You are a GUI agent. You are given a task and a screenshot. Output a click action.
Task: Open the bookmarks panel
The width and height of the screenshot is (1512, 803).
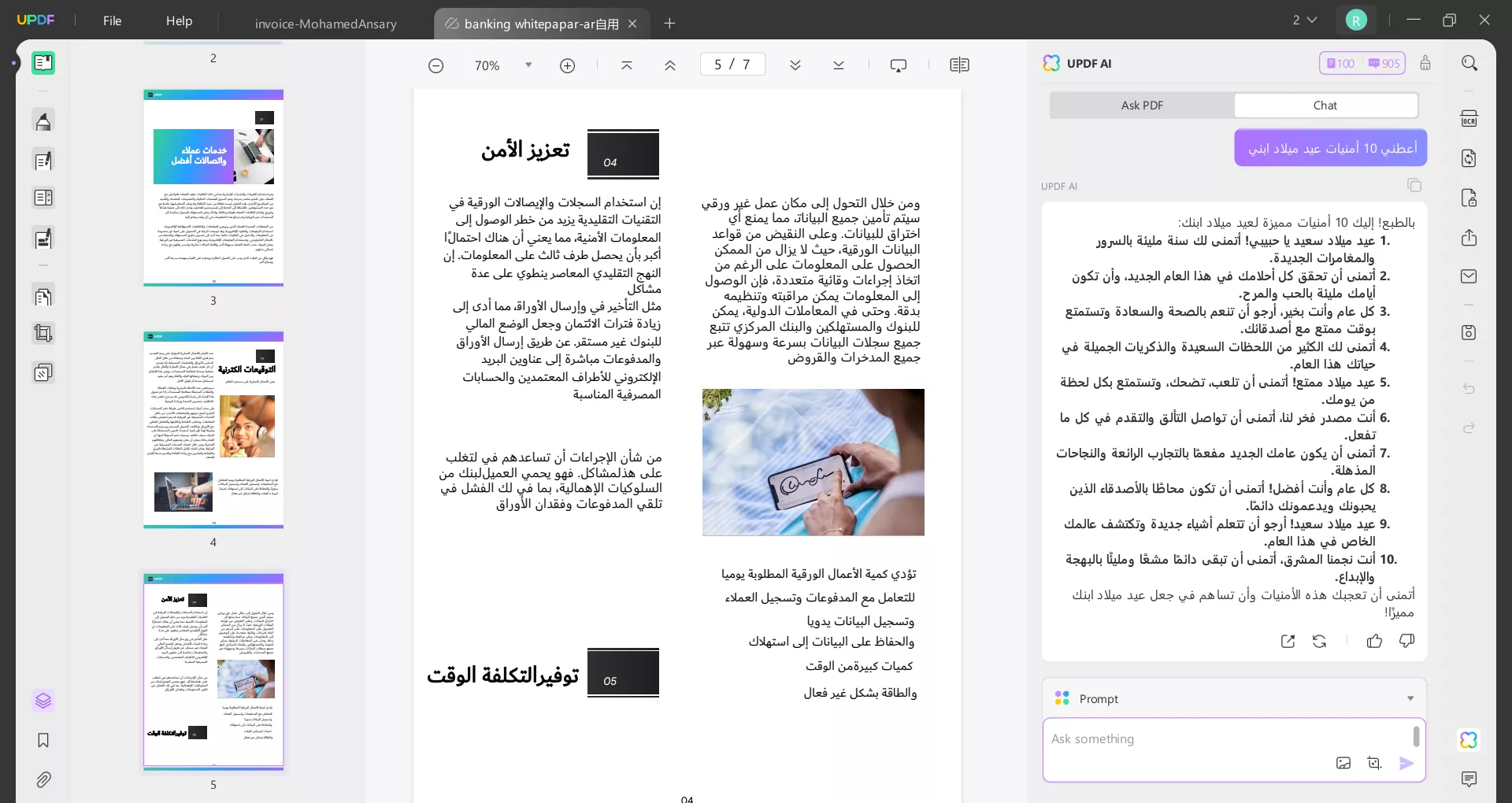coord(43,741)
